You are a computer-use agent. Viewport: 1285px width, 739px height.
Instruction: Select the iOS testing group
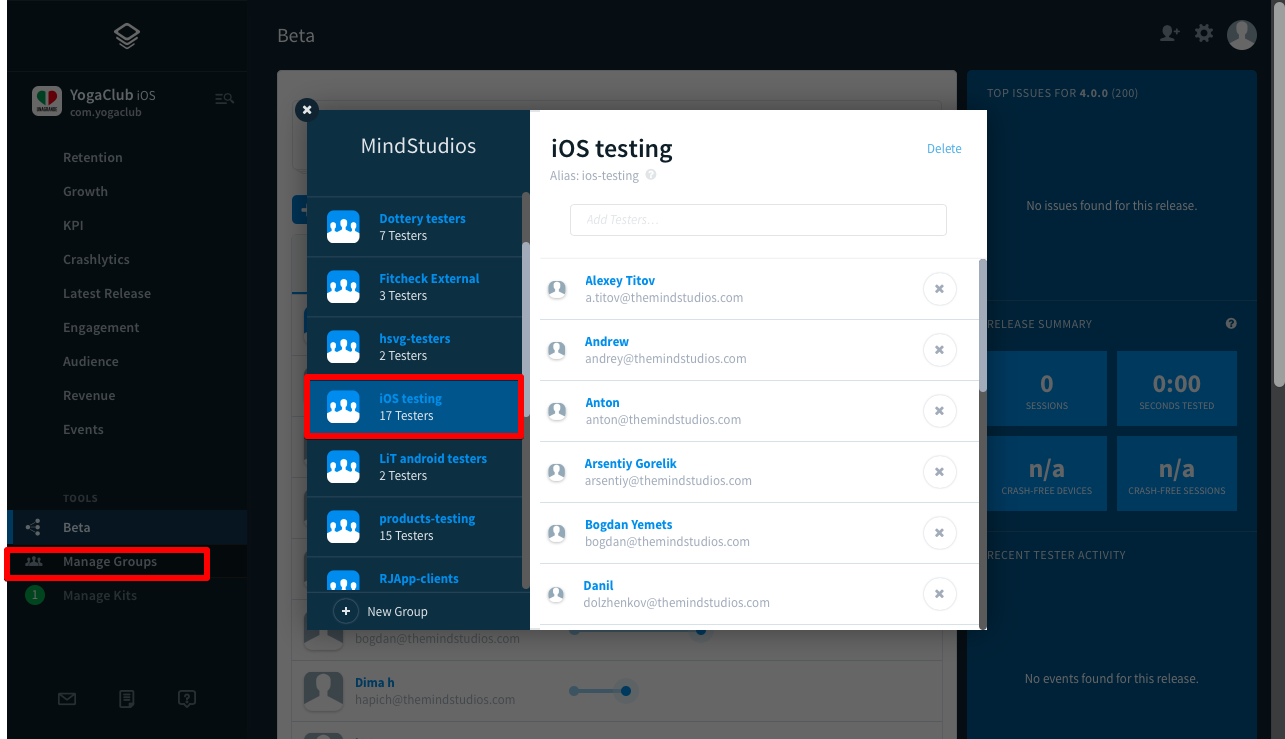coord(414,407)
